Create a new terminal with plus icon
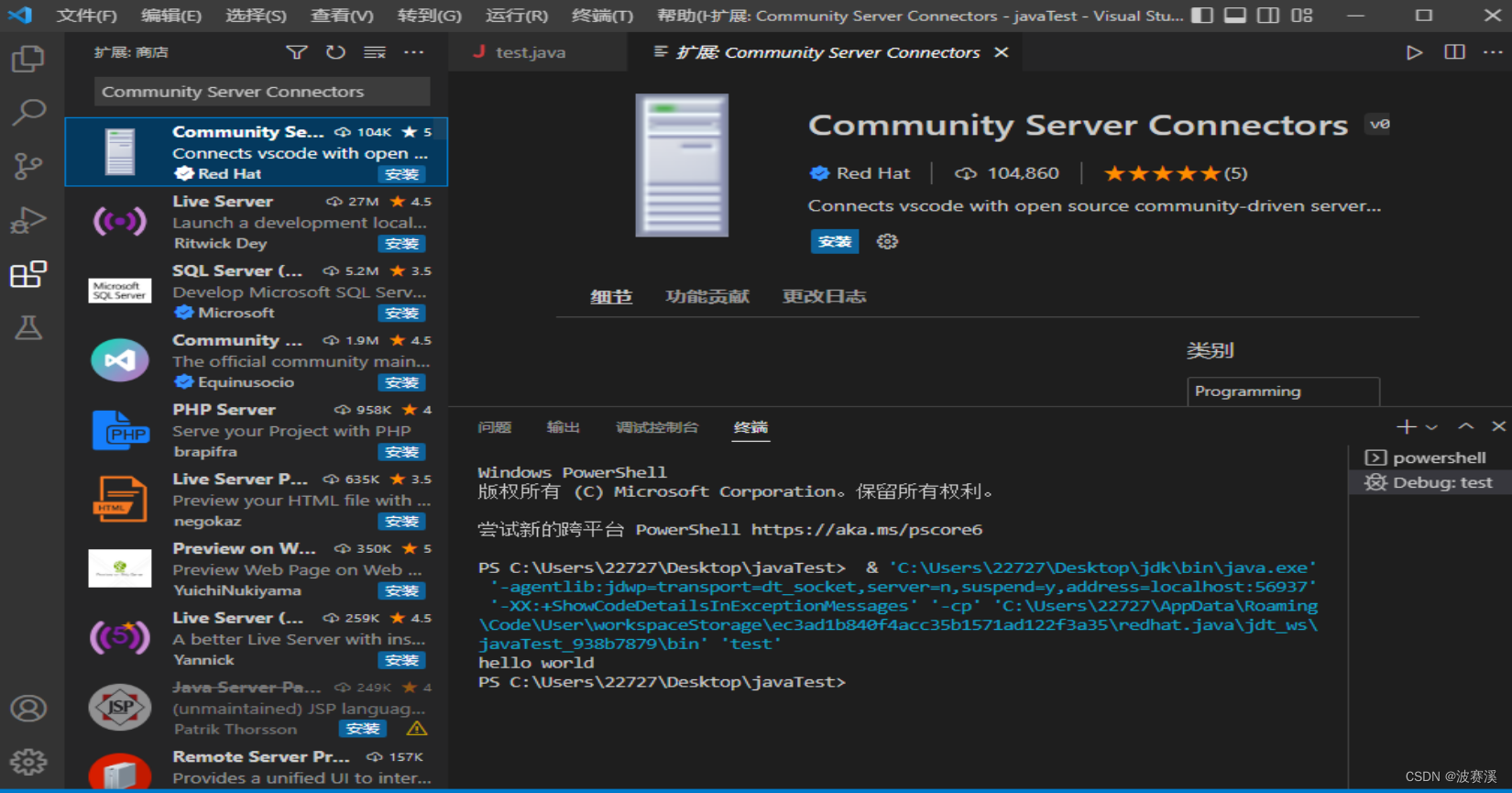 coord(1406,426)
